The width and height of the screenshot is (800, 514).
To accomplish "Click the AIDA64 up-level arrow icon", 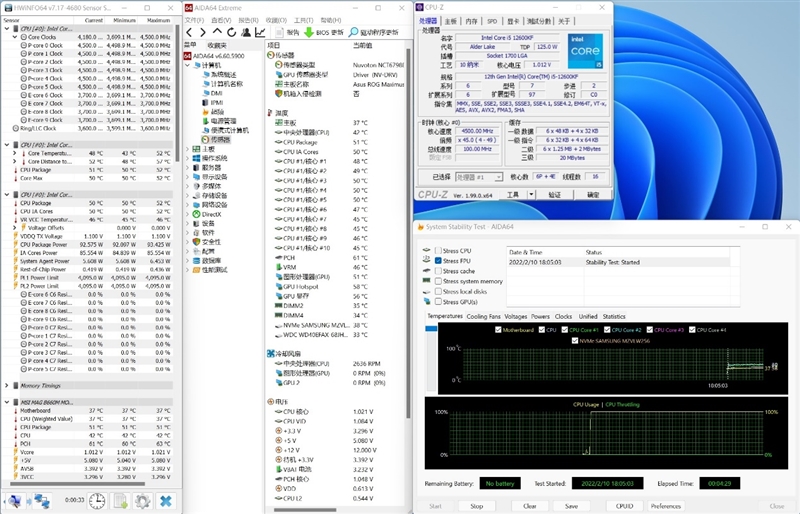I will [x=217, y=32].
